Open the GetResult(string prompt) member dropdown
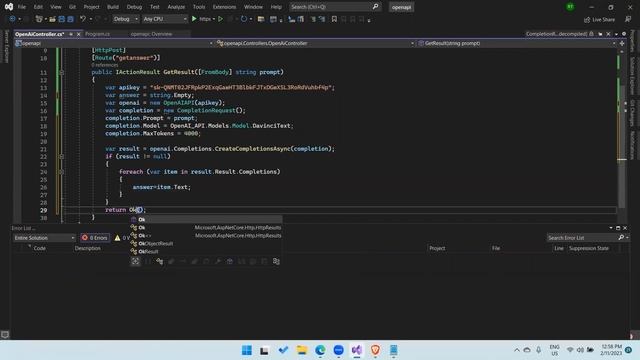This screenshot has height=360, width=640. coord(516,43)
